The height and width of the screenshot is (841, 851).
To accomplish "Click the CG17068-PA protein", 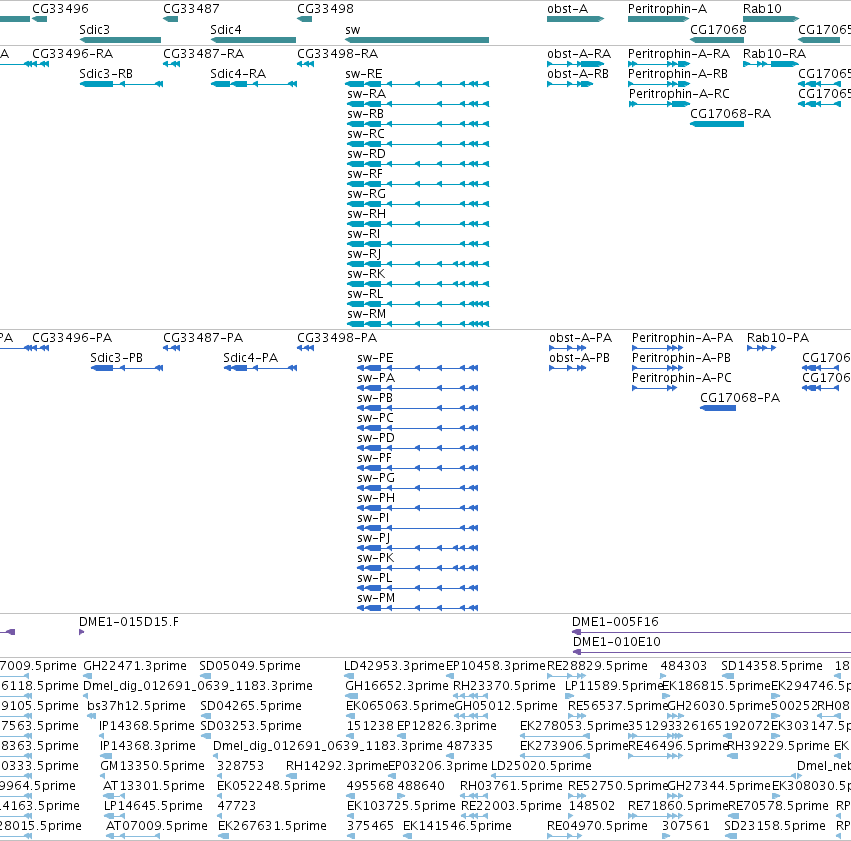I will coord(718,408).
